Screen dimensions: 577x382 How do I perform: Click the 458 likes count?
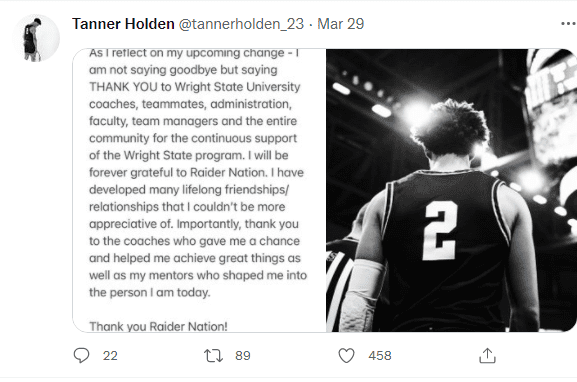tap(380, 356)
